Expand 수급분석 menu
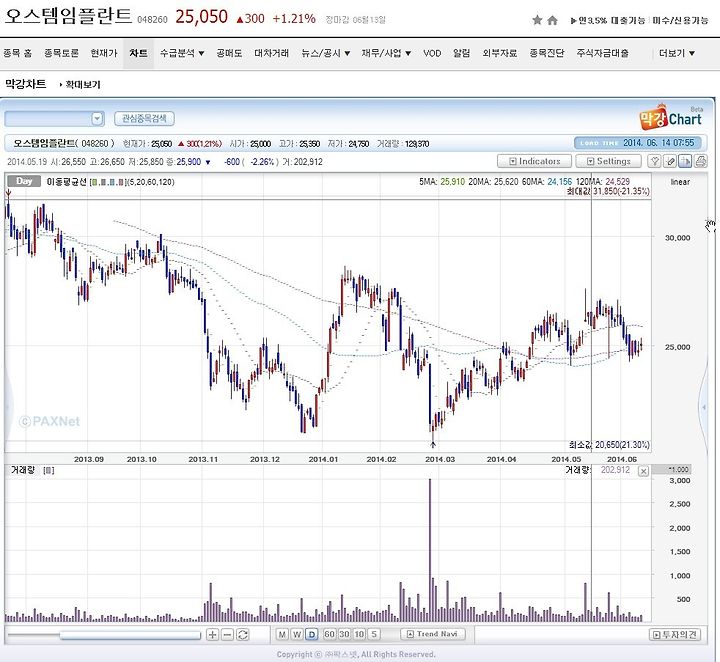Screen dimensions: 720x662 (182, 53)
